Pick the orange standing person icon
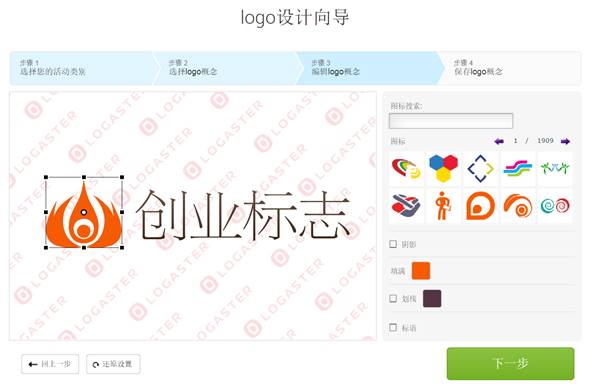Image resolution: width=600 pixels, height=390 pixels. click(443, 206)
